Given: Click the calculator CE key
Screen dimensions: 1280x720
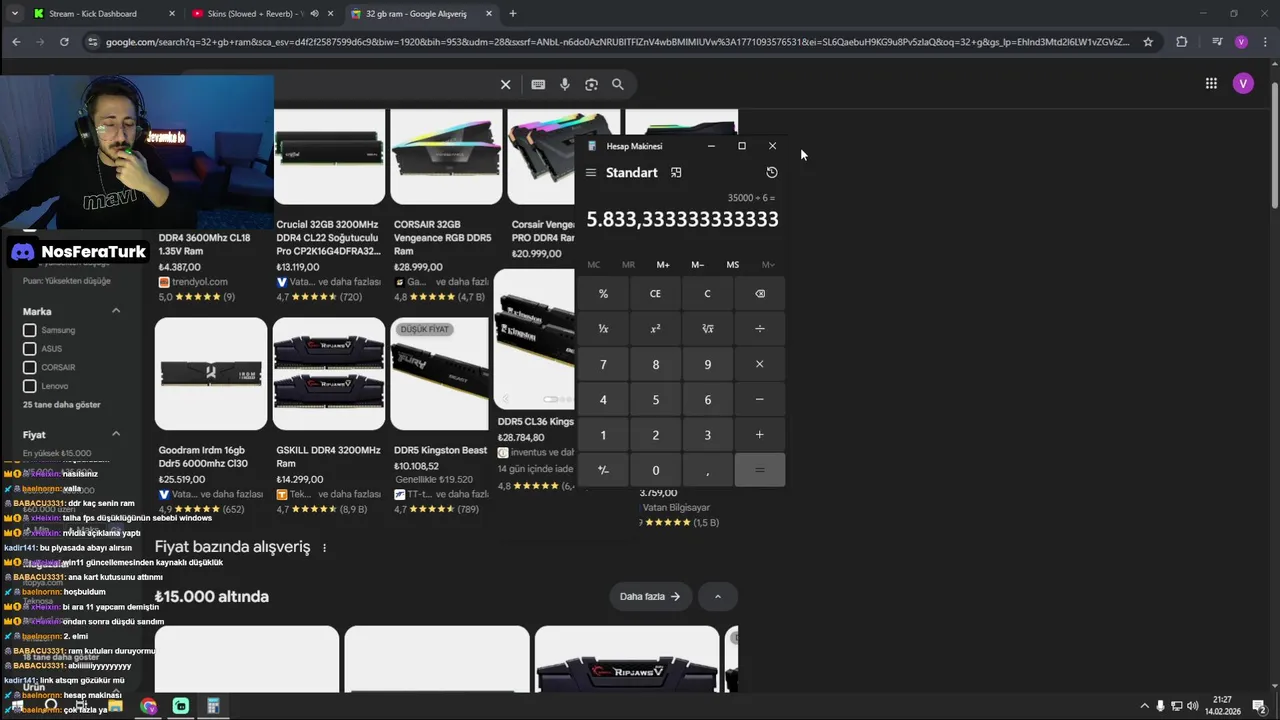Looking at the screenshot, I should [655, 294].
